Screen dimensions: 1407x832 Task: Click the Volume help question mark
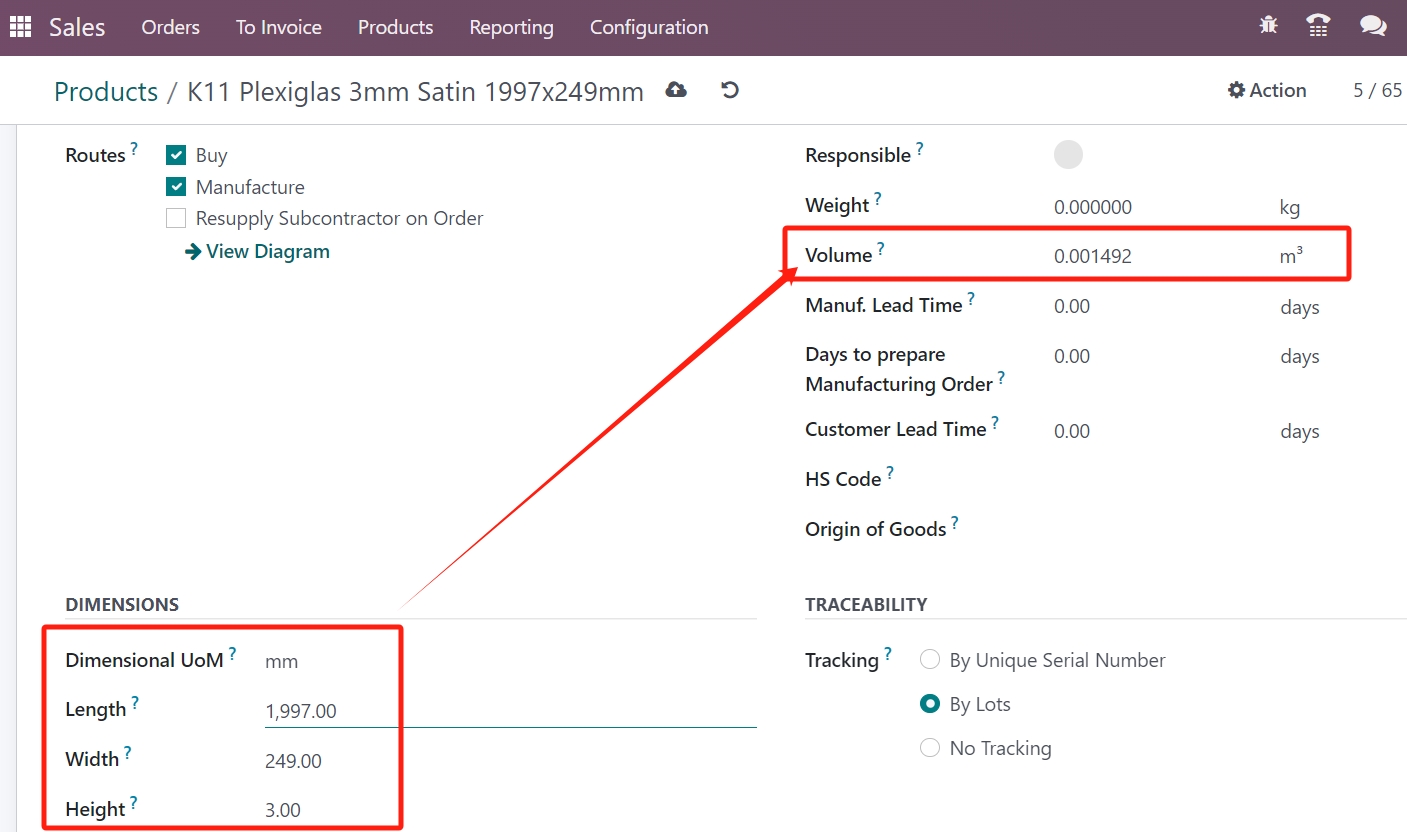pyautogui.click(x=881, y=247)
